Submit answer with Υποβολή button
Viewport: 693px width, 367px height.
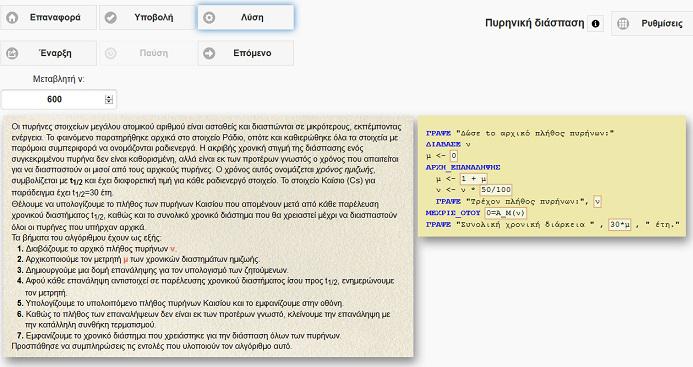(x=147, y=18)
